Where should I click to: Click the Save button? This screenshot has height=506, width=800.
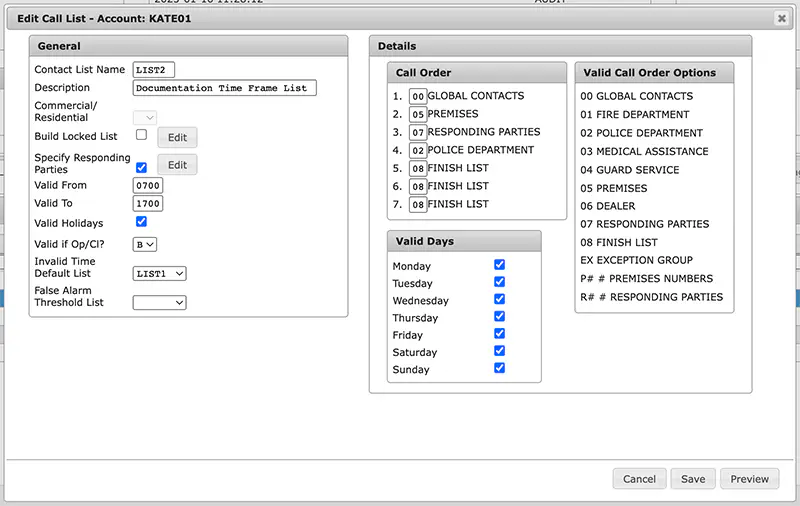693,479
